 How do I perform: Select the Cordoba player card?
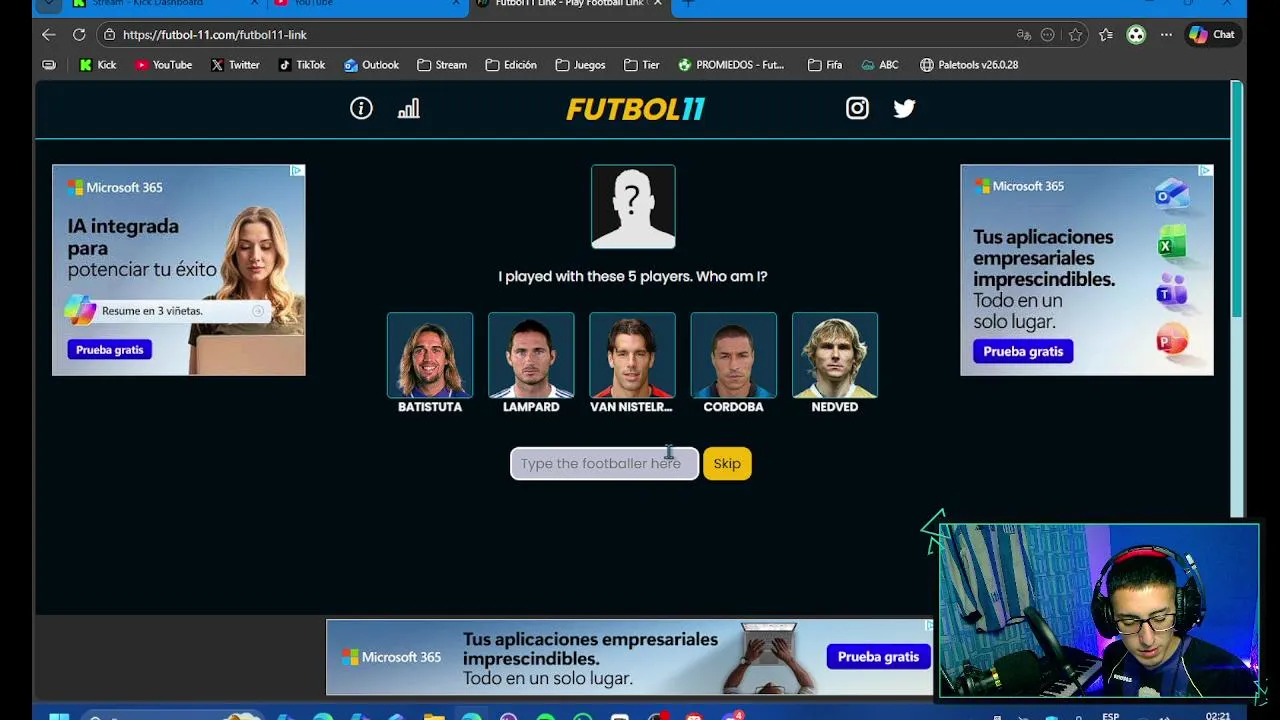733,363
